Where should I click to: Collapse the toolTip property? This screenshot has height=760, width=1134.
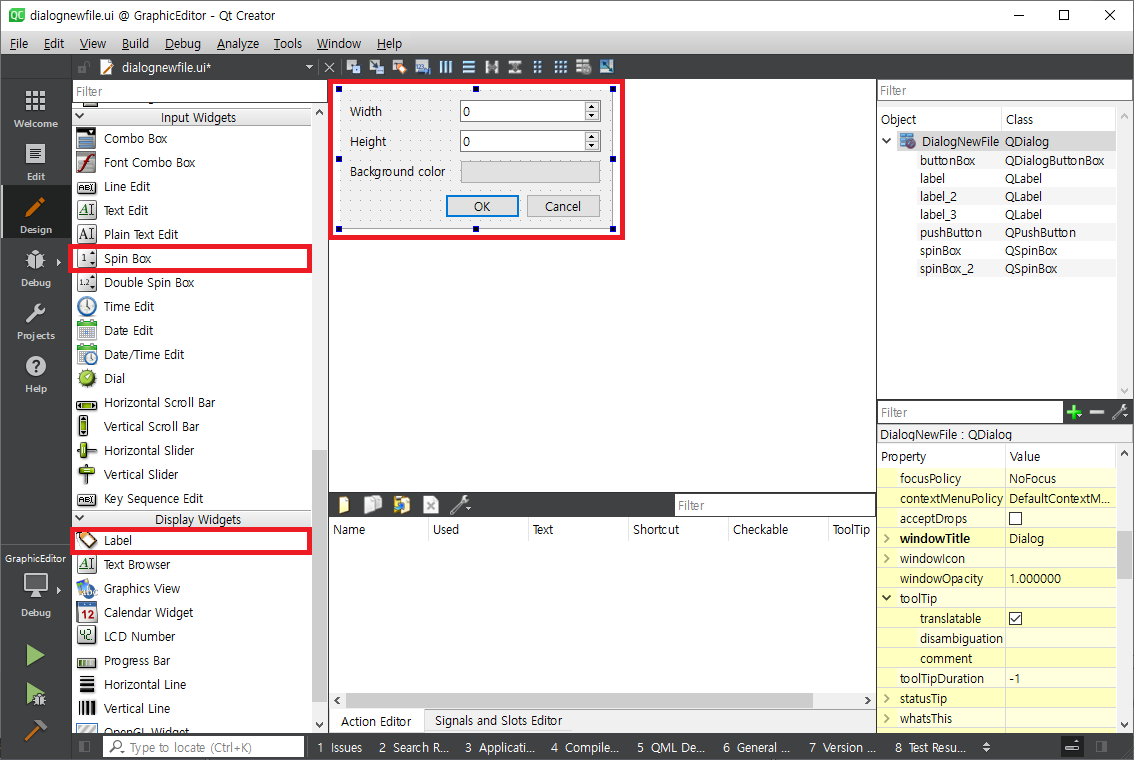click(887, 598)
